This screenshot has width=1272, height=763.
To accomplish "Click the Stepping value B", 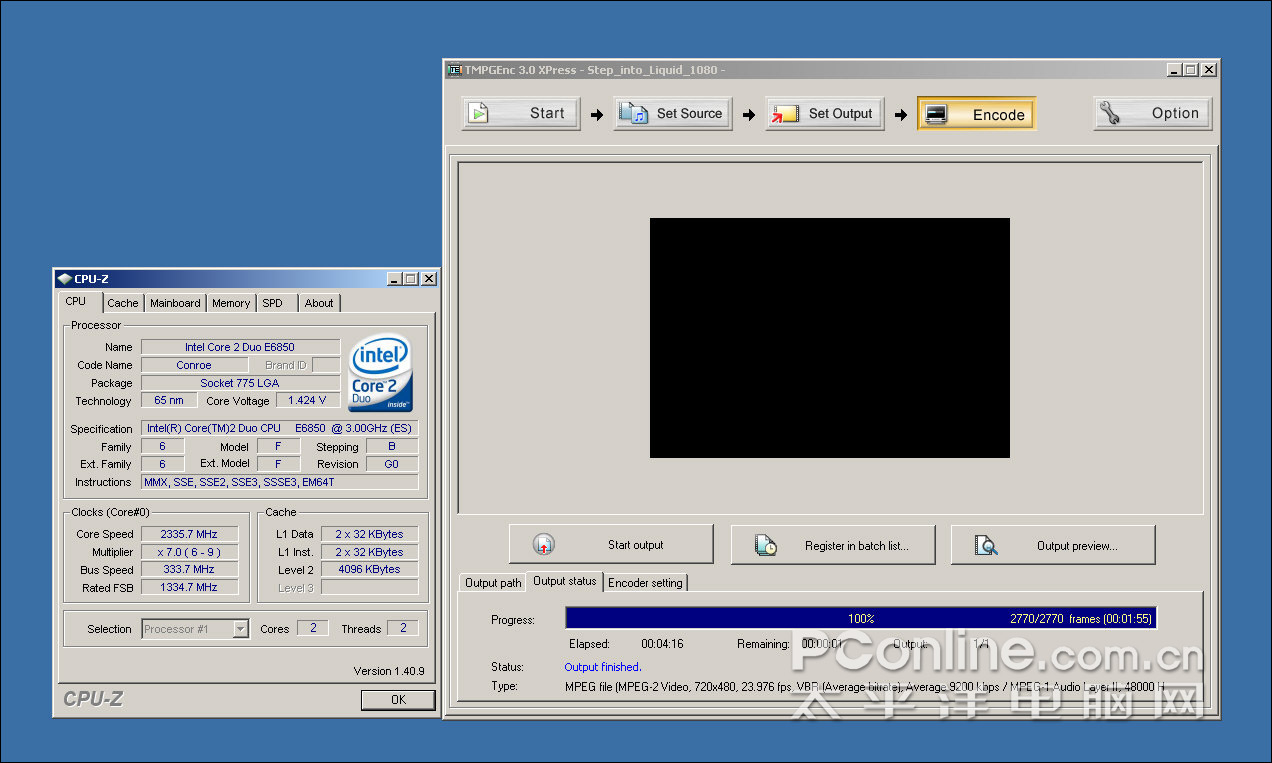I will click(x=391, y=446).
